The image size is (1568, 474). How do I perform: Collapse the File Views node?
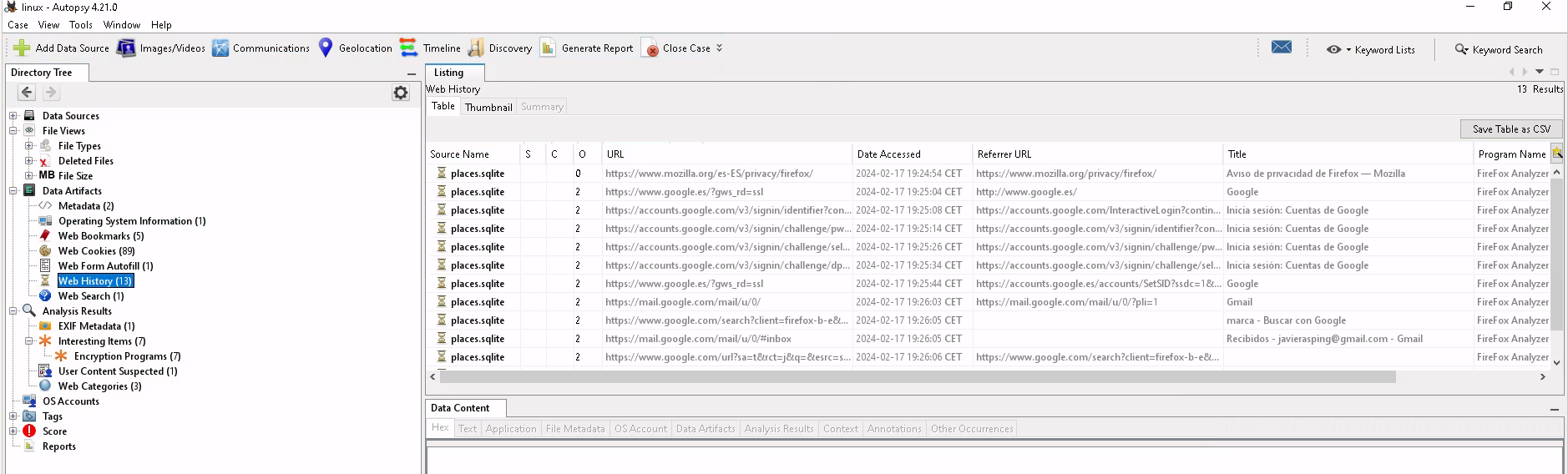point(13,131)
